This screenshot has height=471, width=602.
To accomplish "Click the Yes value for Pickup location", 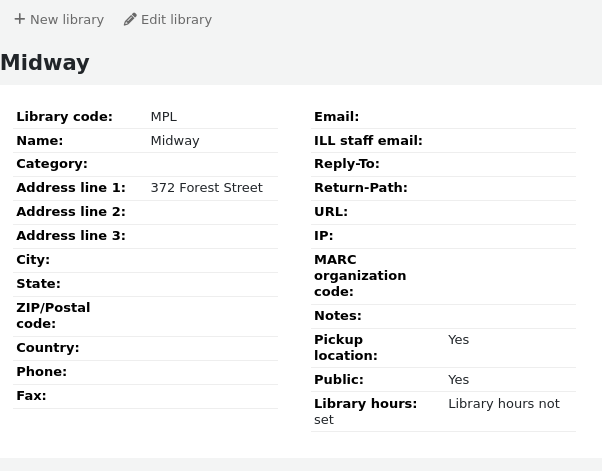I will 458,340.
